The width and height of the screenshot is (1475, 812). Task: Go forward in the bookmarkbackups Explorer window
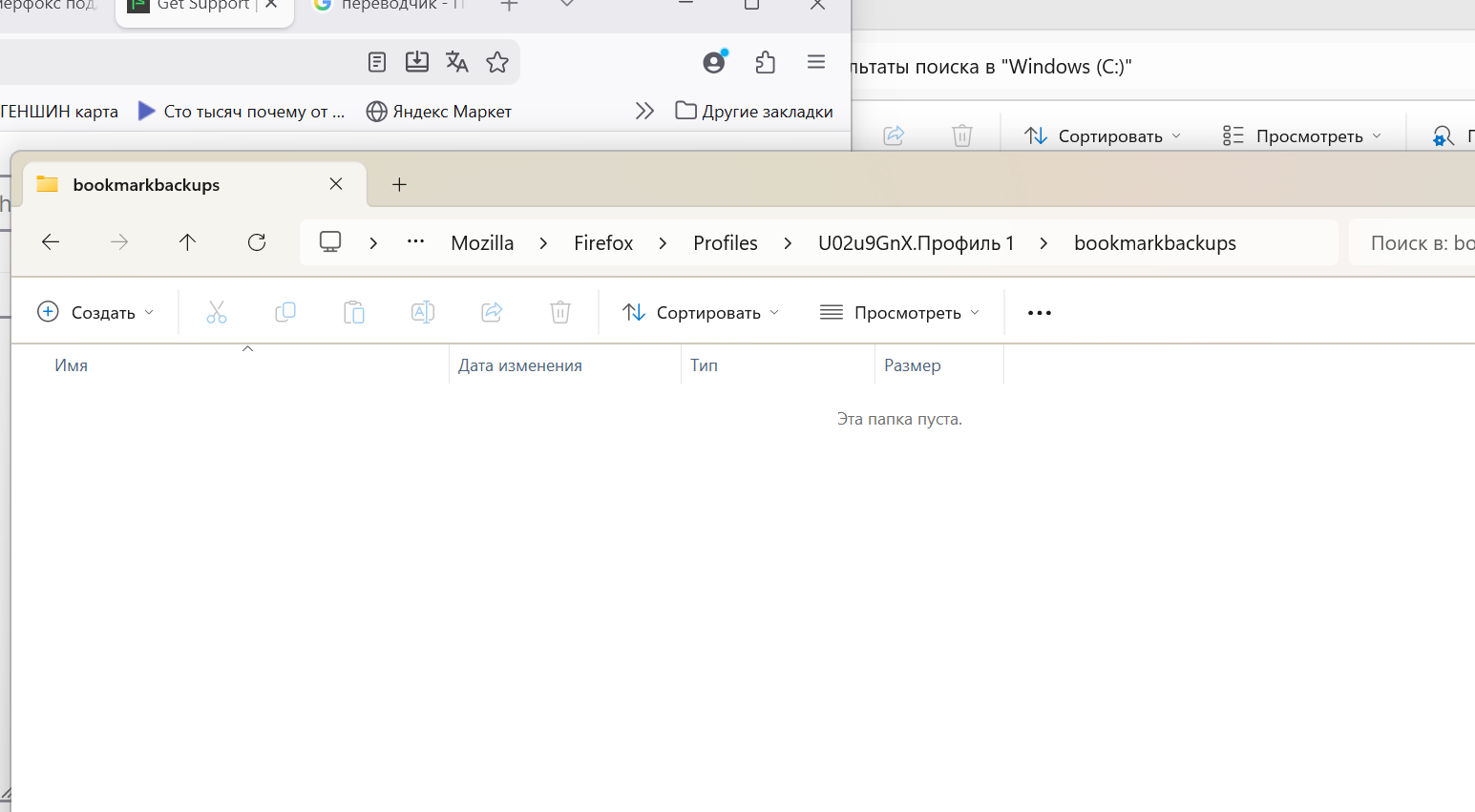(119, 242)
